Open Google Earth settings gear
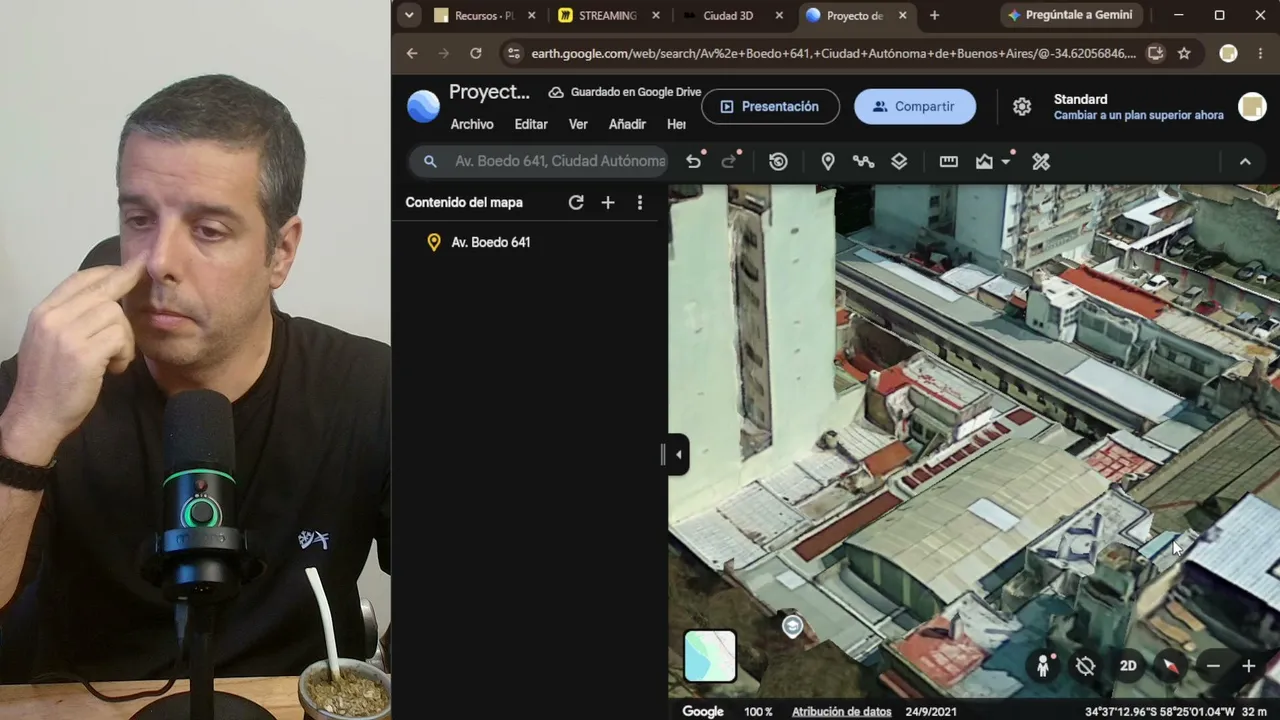The height and width of the screenshot is (720, 1280). (x=1022, y=106)
